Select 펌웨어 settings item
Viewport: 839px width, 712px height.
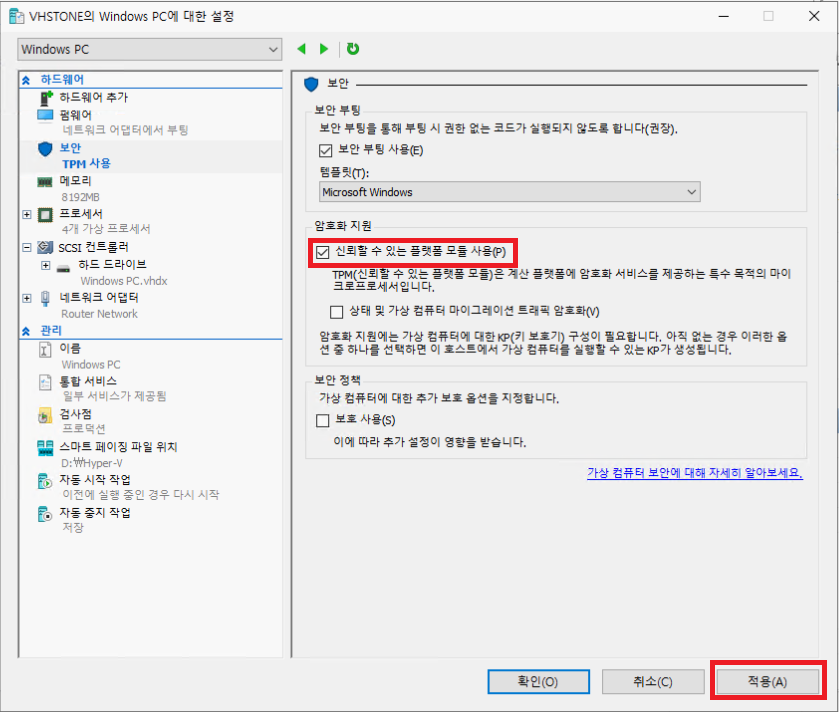click(x=75, y=115)
